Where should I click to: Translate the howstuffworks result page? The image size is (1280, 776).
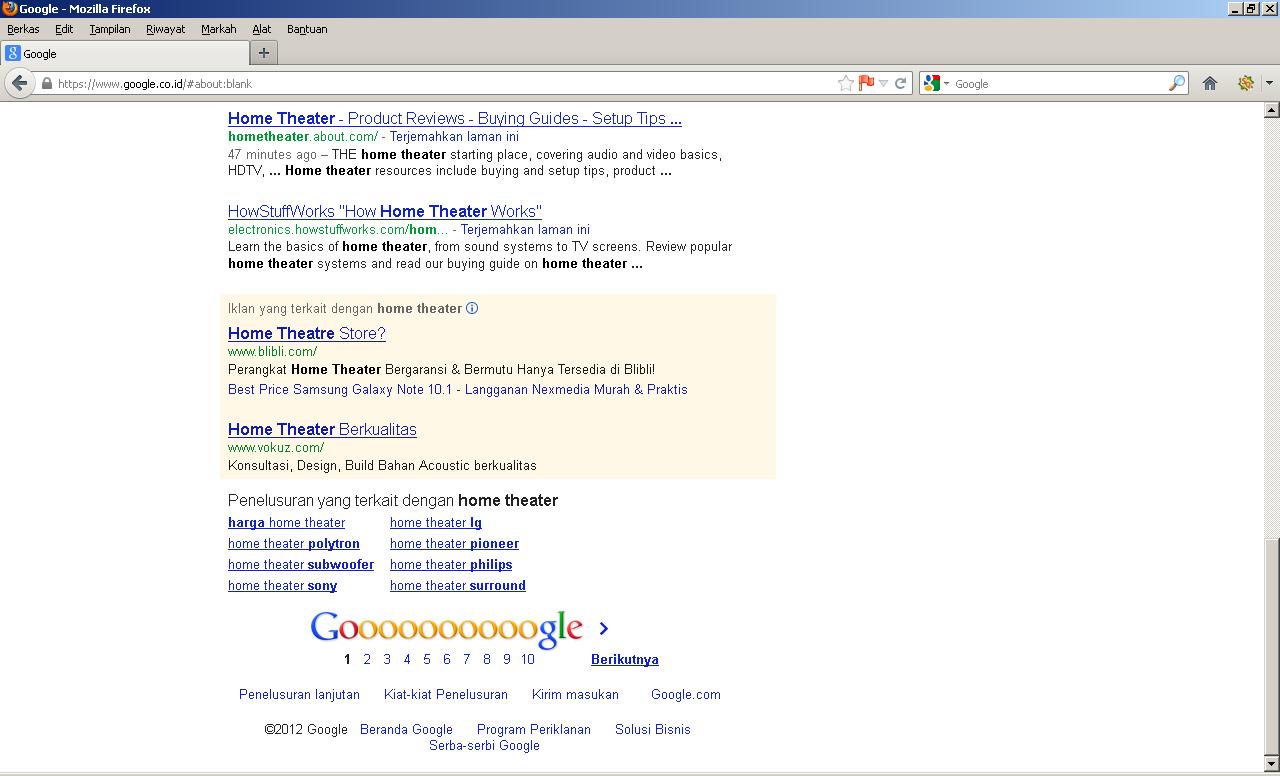(525, 230)
